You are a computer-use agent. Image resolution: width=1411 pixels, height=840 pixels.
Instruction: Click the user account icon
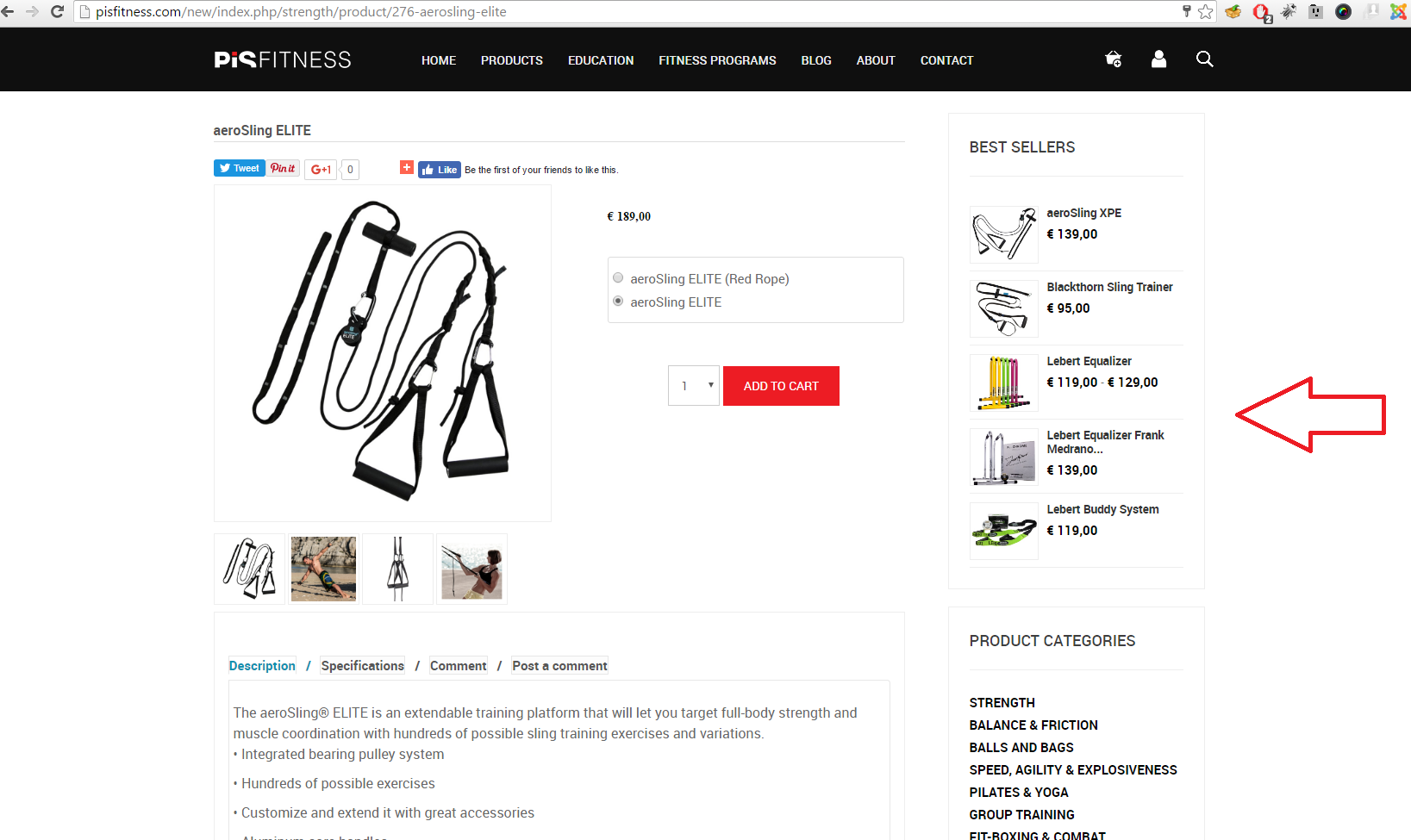(1158, 59)
